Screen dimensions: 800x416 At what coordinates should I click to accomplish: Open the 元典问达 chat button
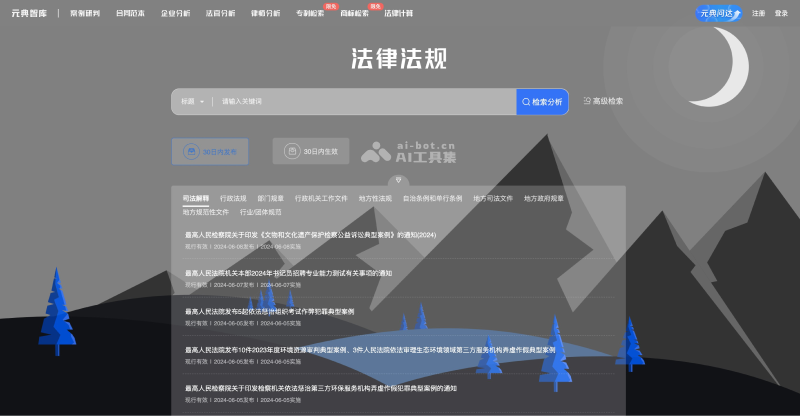[718, 13]
